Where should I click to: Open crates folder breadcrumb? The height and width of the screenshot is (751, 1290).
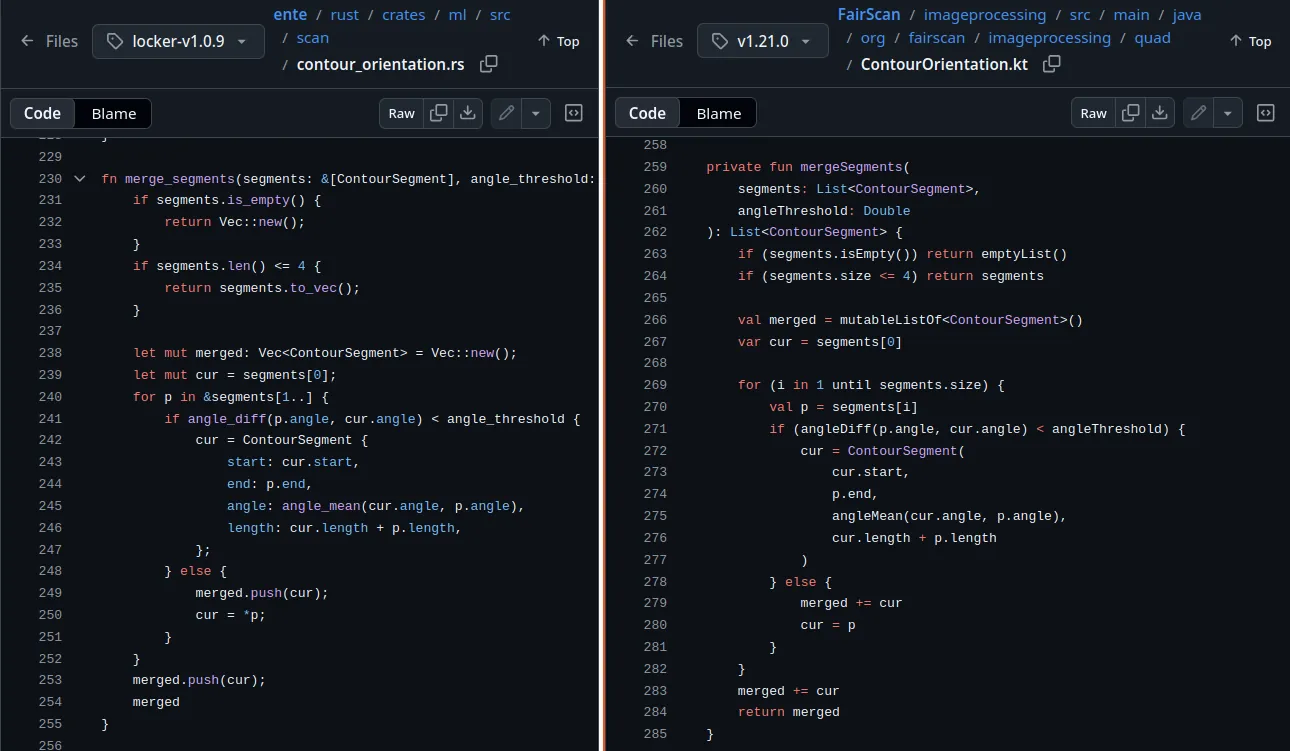(403, 15)
